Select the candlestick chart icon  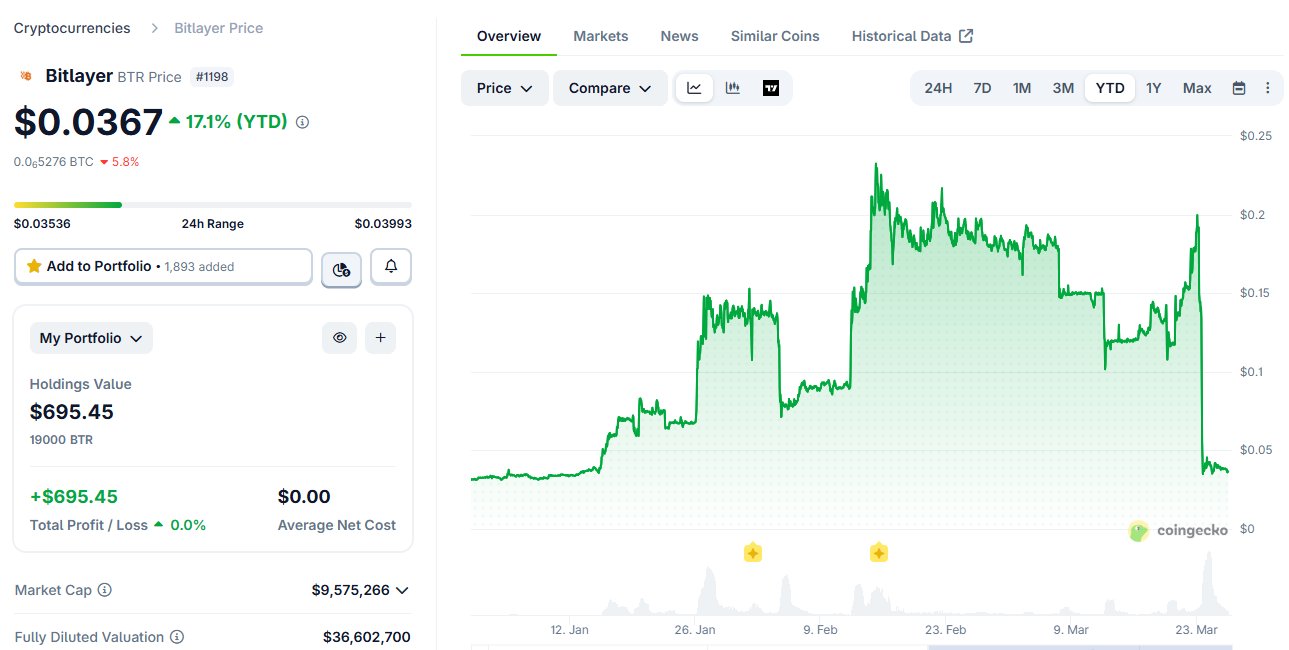[x=733, y=88]
